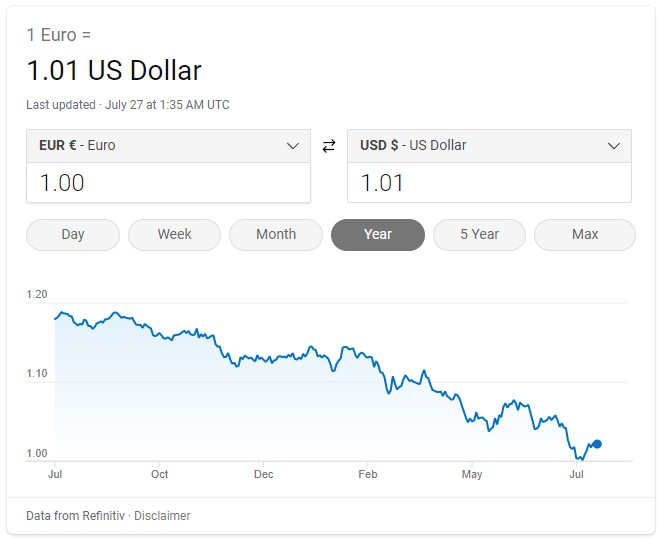The image size is (663, 538).
Task: Open the Disclaimer link
Action: (x=162, y=516)
